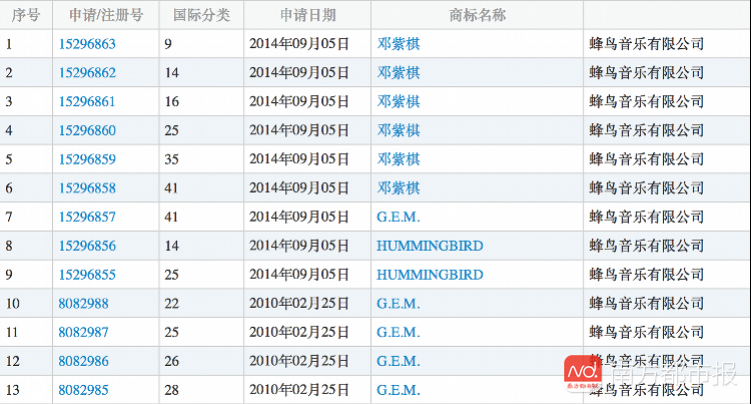Open registration number 15296856 link

click(87, 246)
